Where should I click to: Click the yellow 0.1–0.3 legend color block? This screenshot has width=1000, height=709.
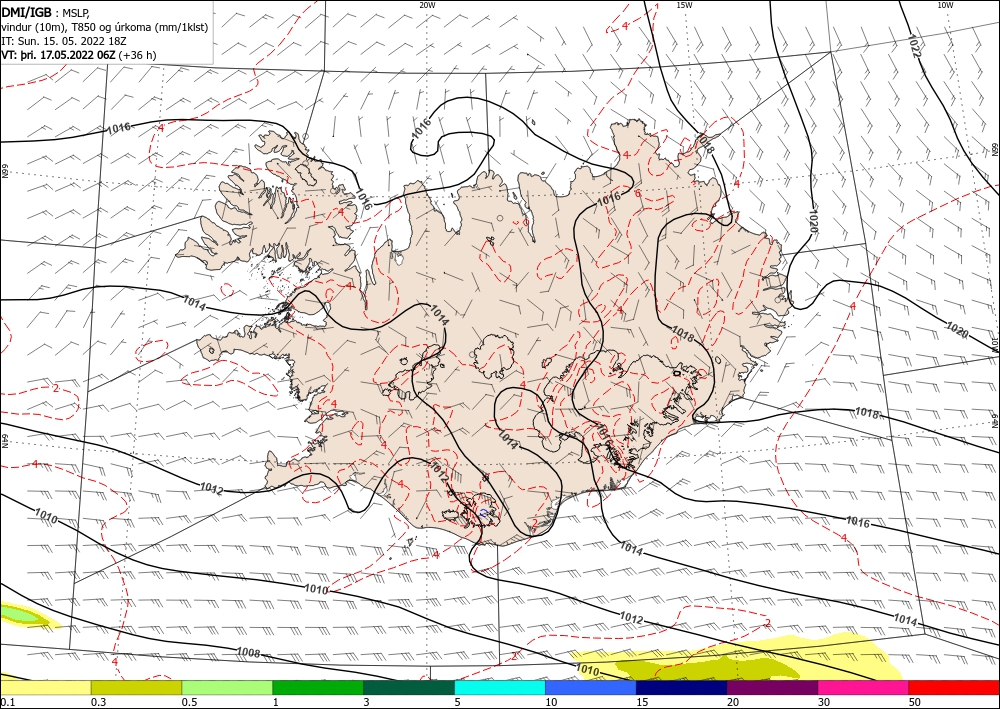45,687
